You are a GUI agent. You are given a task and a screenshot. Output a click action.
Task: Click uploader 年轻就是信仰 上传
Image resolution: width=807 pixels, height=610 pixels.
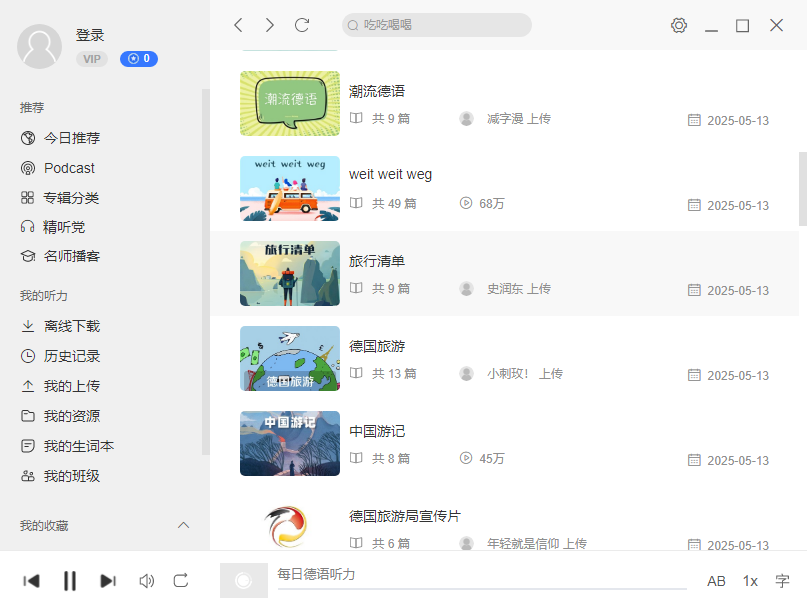(537, 544)
